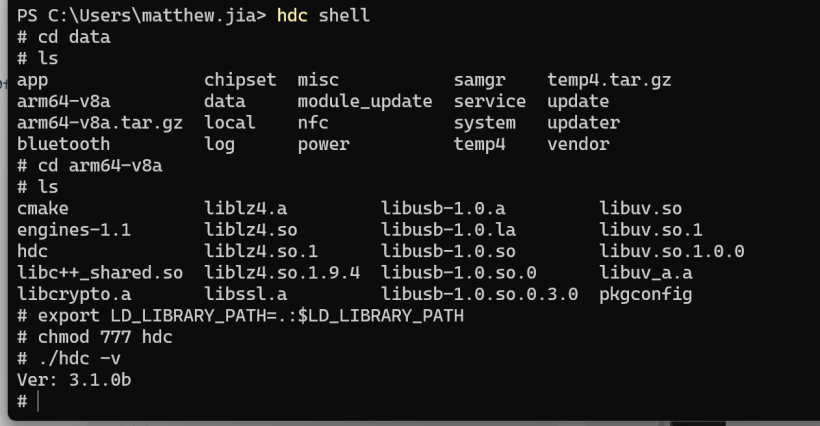Select the libssl.a file name
Image resolution: width=820 pixels, height=426 pixels.
(245, 294)
